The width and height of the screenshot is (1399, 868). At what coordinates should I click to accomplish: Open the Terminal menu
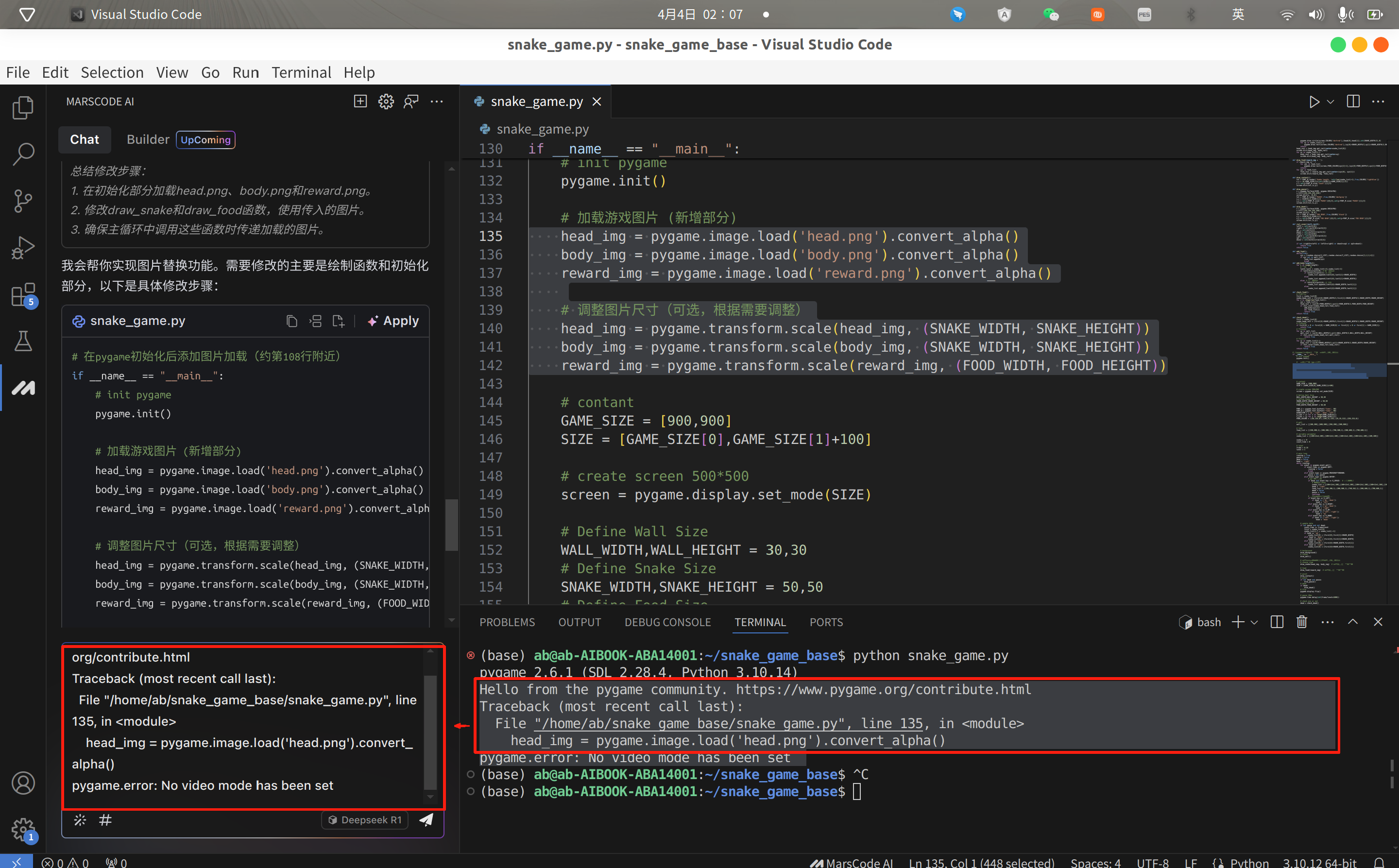coord(301,72)
